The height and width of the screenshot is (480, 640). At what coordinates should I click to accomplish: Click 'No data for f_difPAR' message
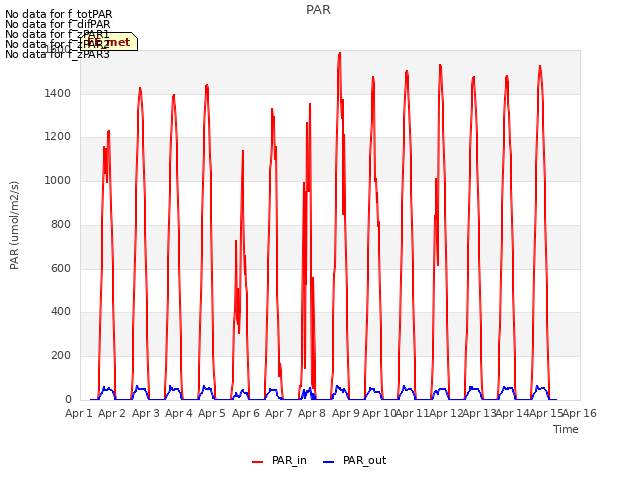(x=58, y=24)
